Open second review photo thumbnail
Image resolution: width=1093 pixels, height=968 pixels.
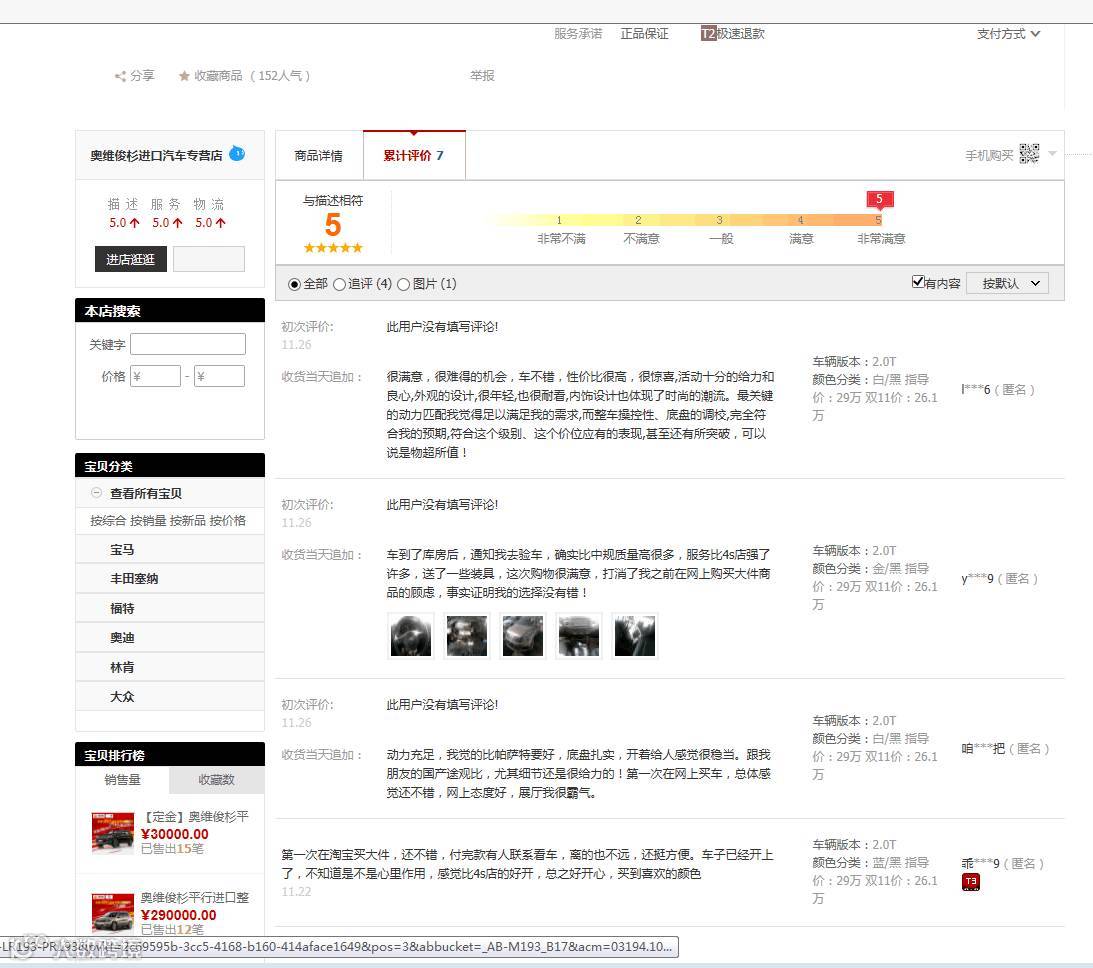pos(466,636)
